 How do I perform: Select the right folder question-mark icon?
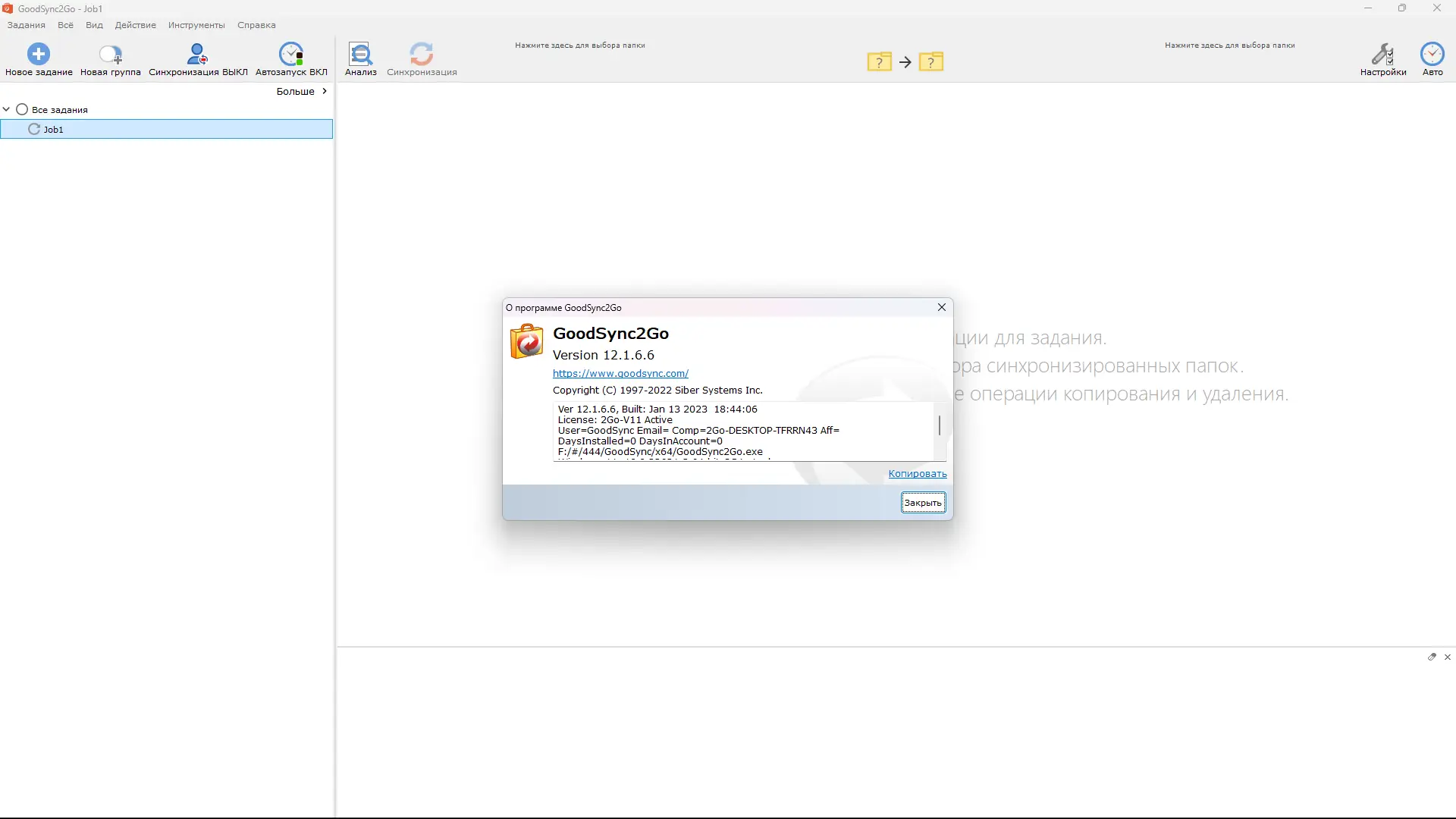[930, 62]
